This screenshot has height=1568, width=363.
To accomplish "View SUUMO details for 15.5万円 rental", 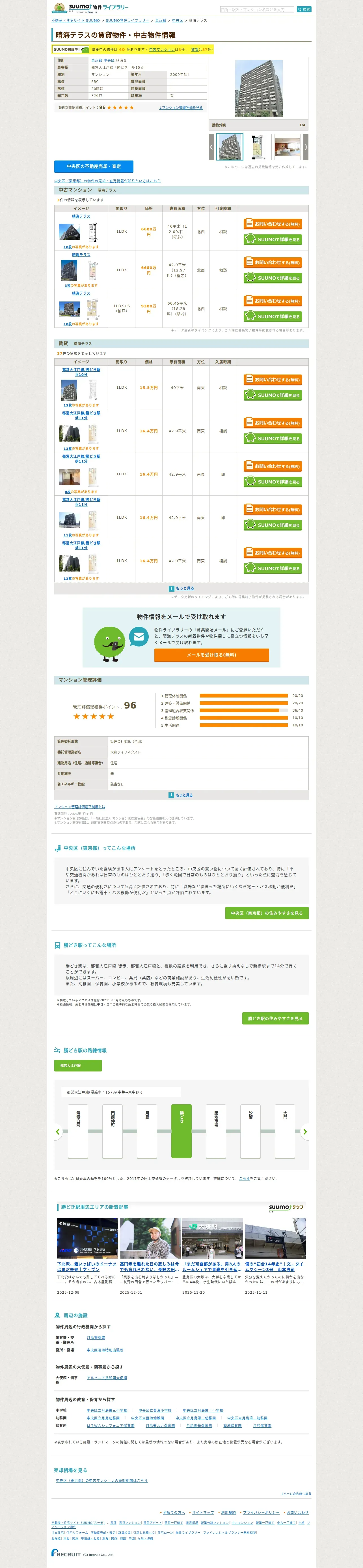I will click(273, 396).
